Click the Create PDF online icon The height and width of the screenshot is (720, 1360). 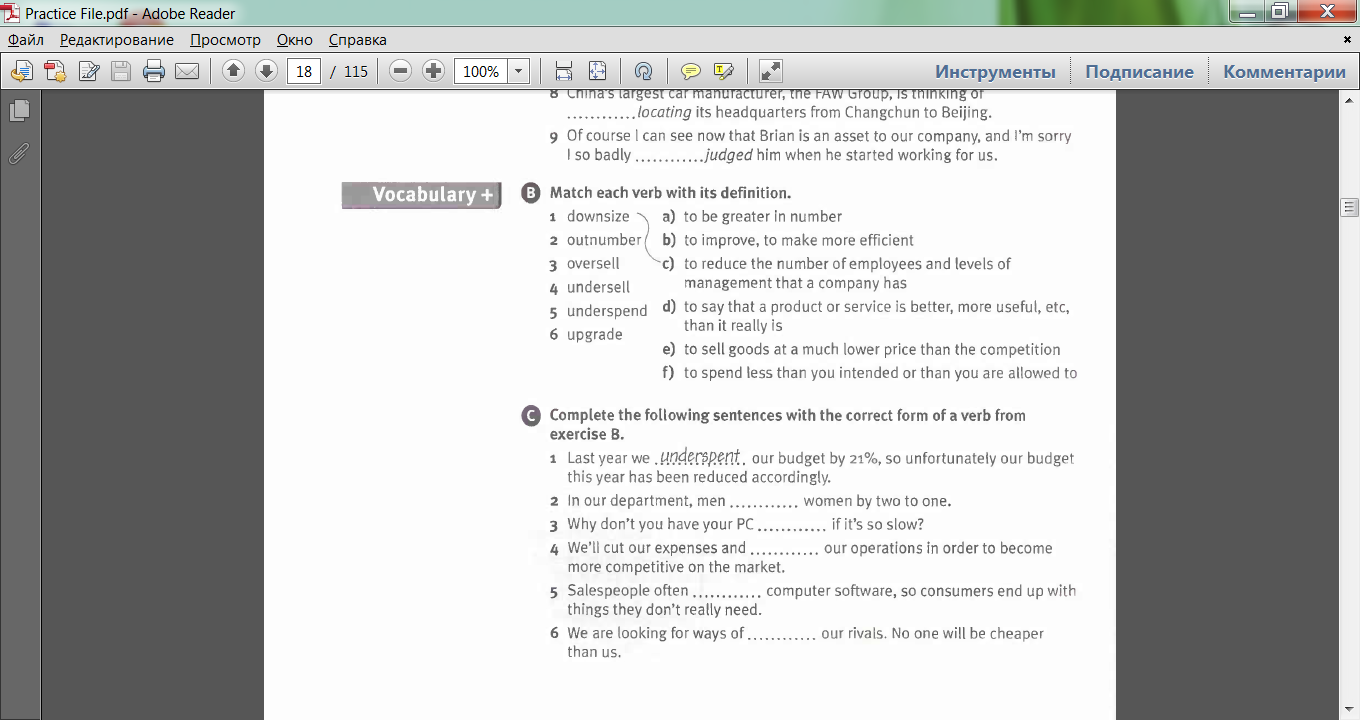tap(55, 71)
